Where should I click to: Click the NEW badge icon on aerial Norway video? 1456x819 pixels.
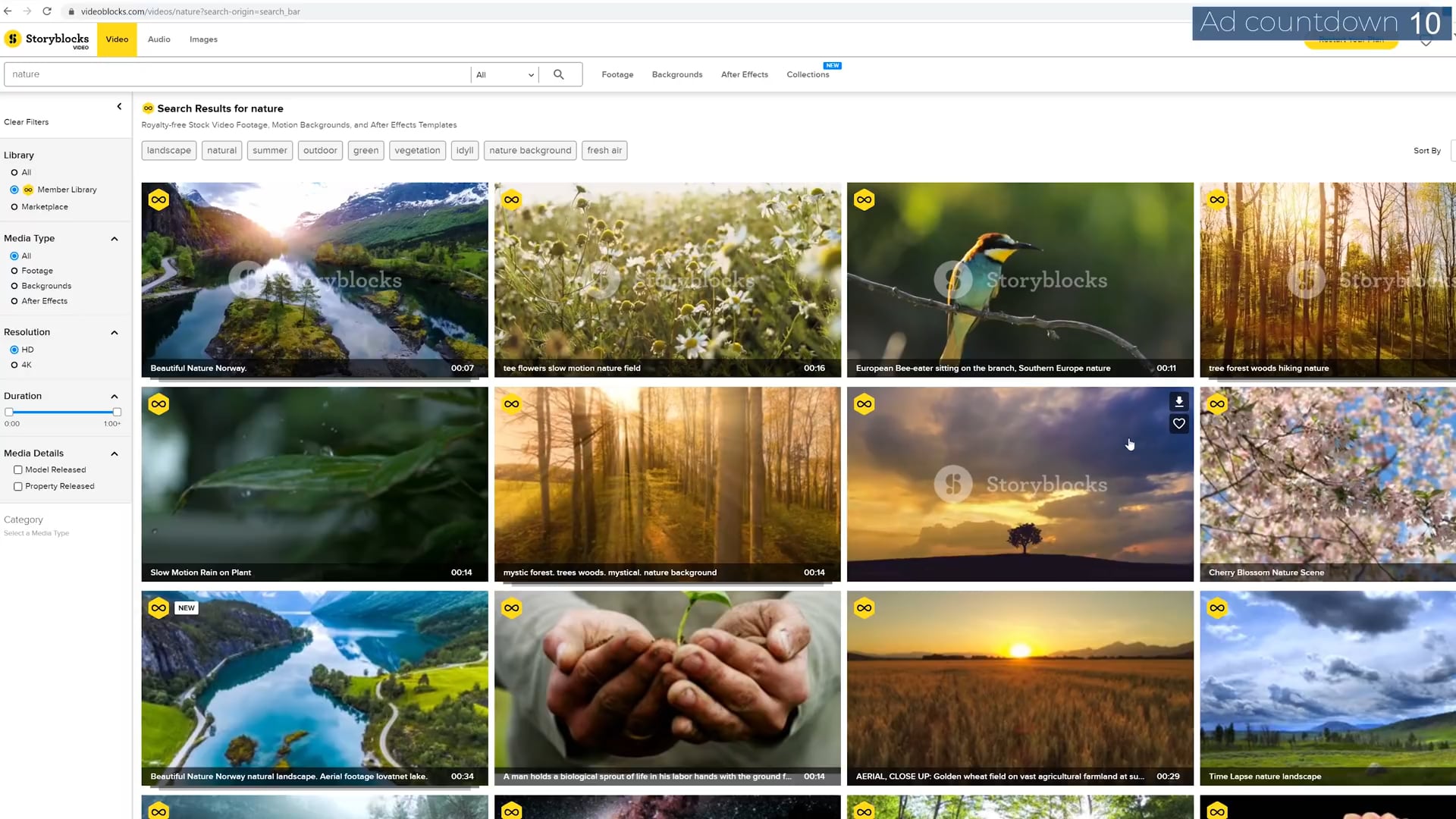tap(186, 608)
